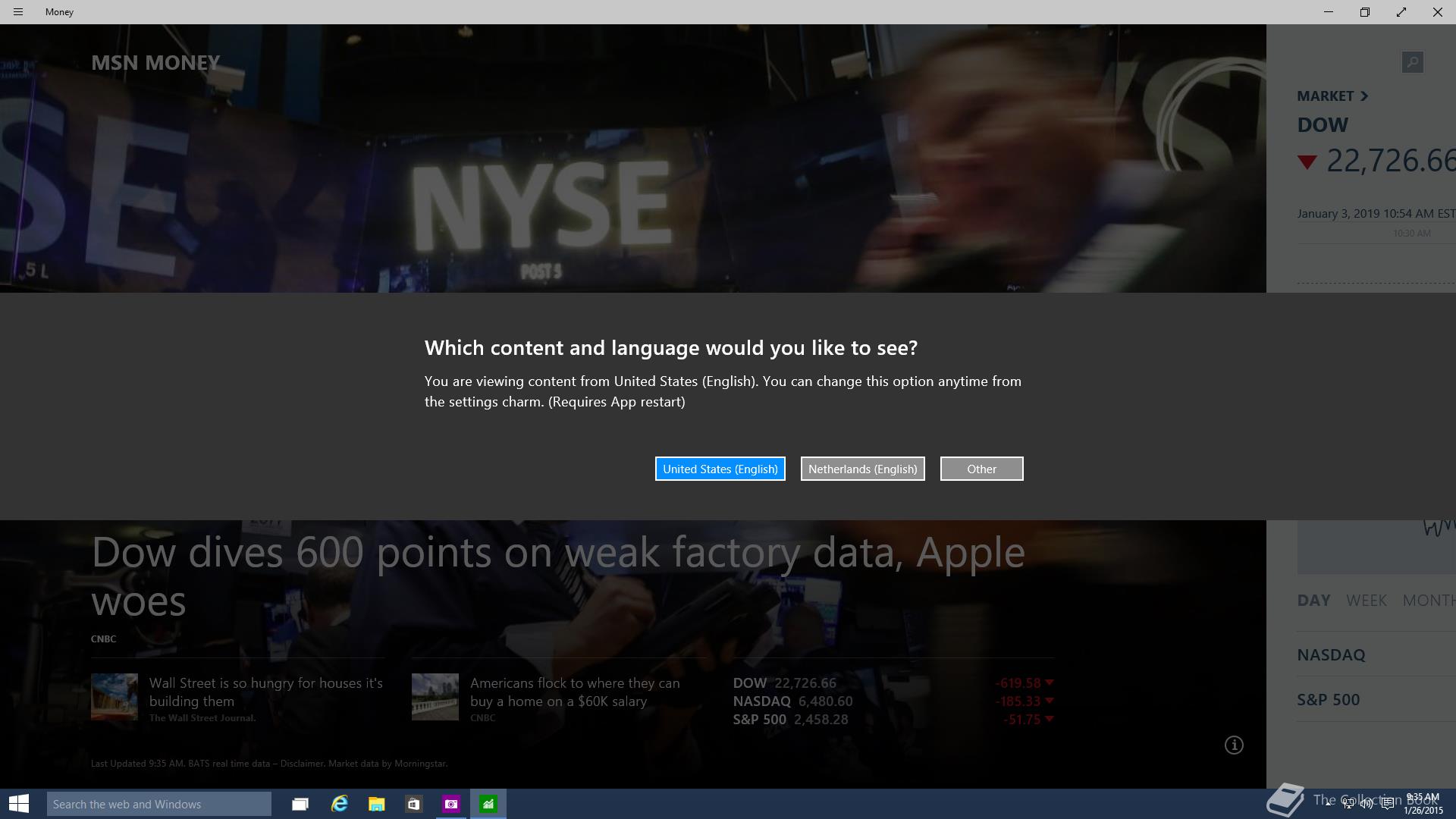
Task: Click the CNBC source under the headline
Action: coord(103,639)
